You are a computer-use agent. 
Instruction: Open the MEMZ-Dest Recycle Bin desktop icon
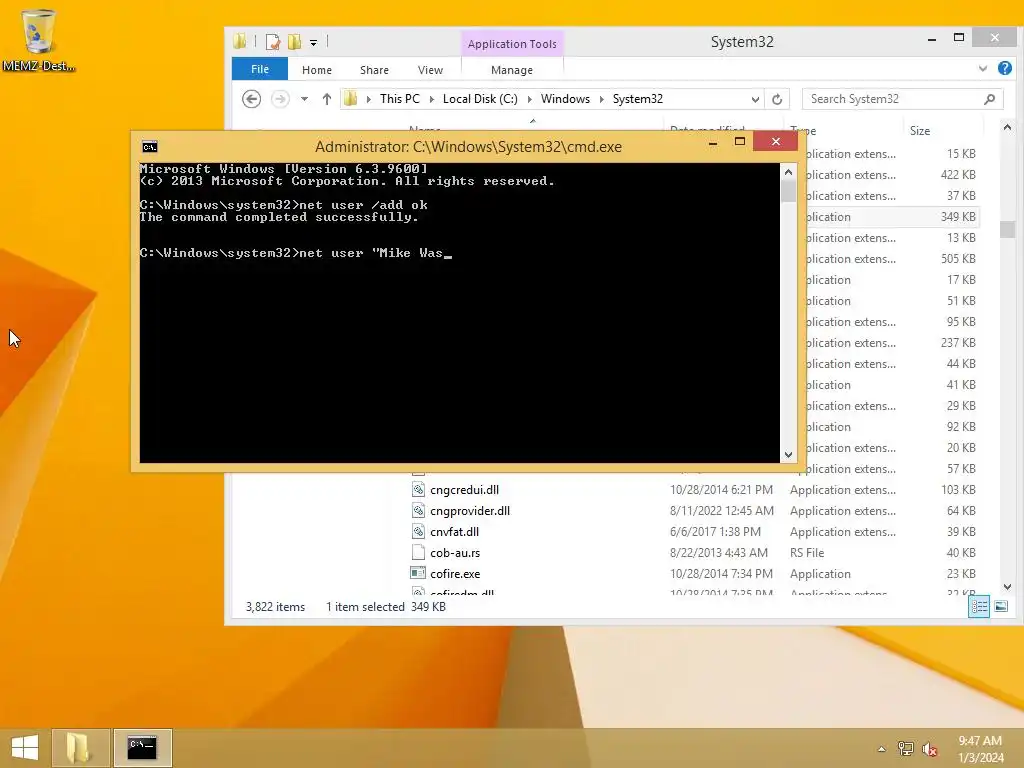[x=38, y=40]
